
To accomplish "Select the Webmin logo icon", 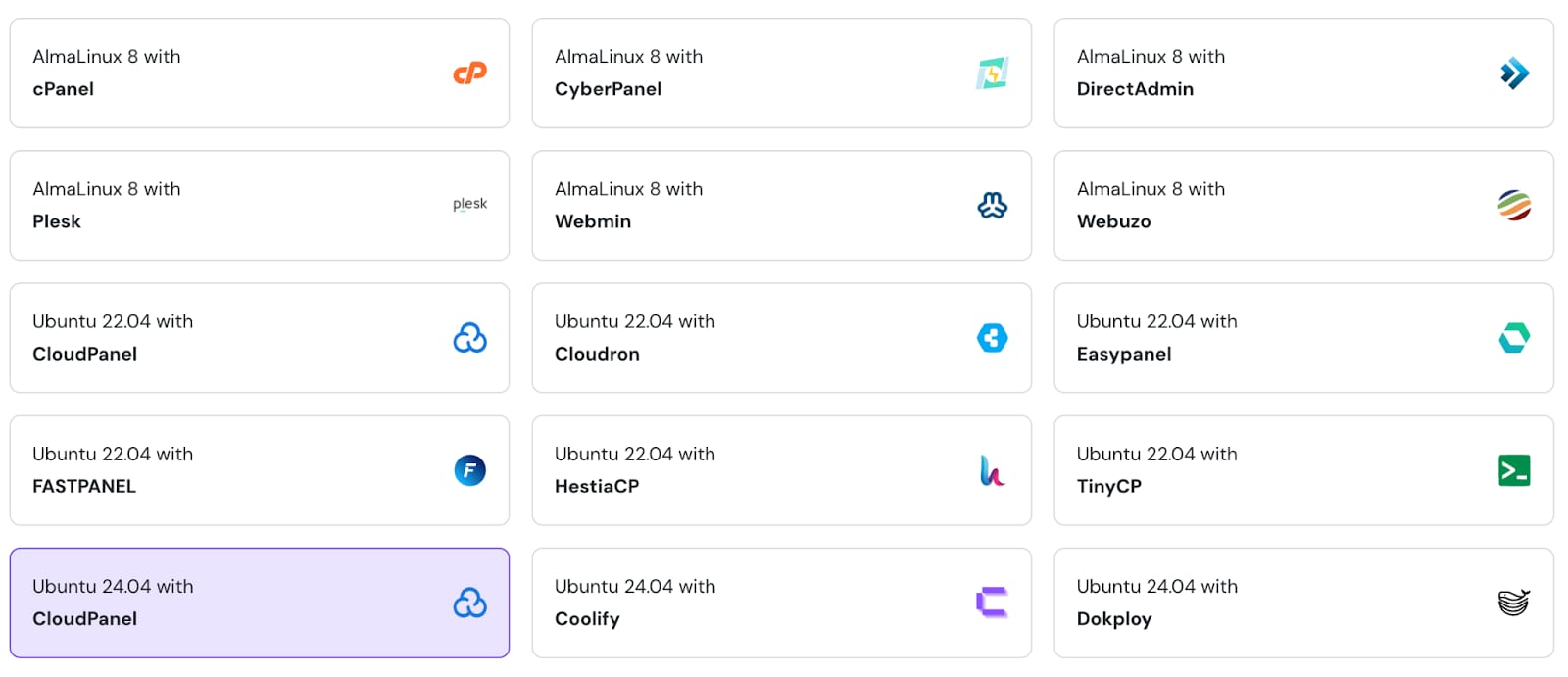I will tap(993, 205).
